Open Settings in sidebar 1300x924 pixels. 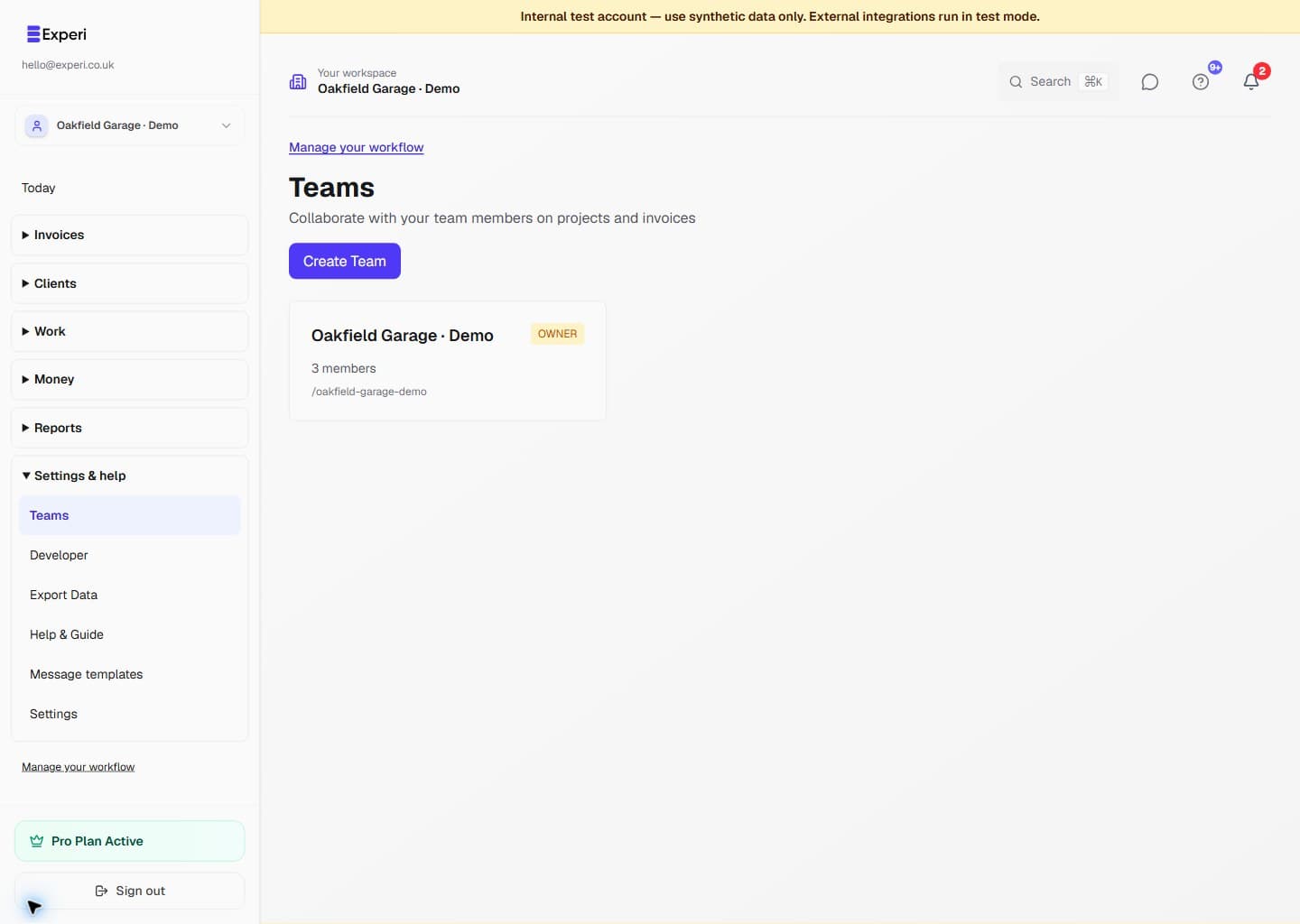point(129,714)
